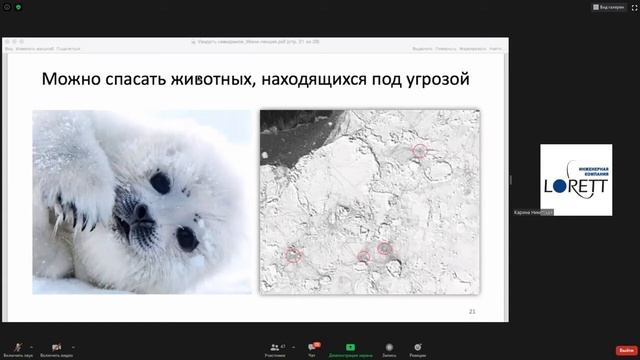Expand the arrow next to Participants
This screenshot has height=360, width=640.
[293, 347]
